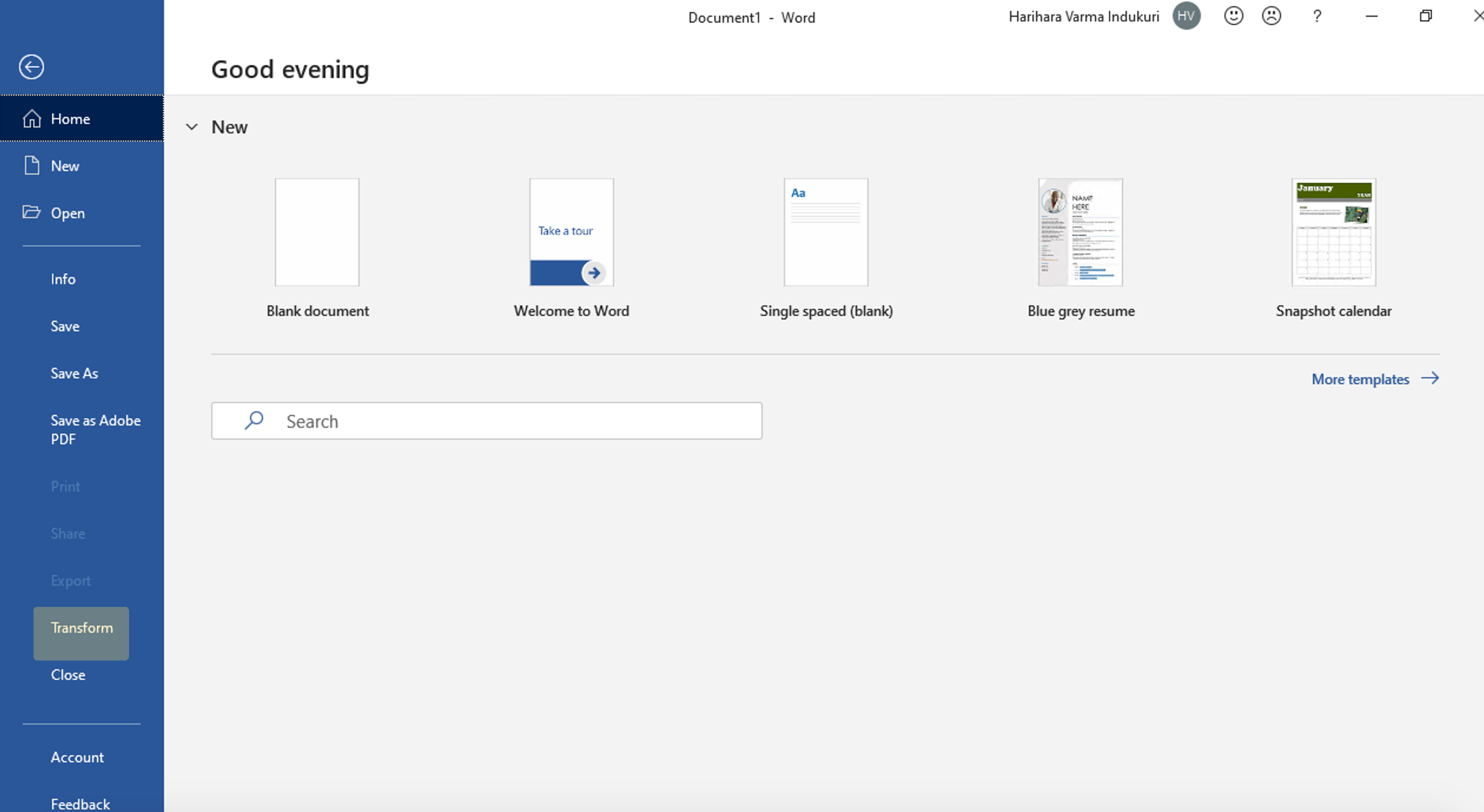The image size is (1484, 812).
Task: Go to the Open tab in sidebar
Action: [67, 213]
